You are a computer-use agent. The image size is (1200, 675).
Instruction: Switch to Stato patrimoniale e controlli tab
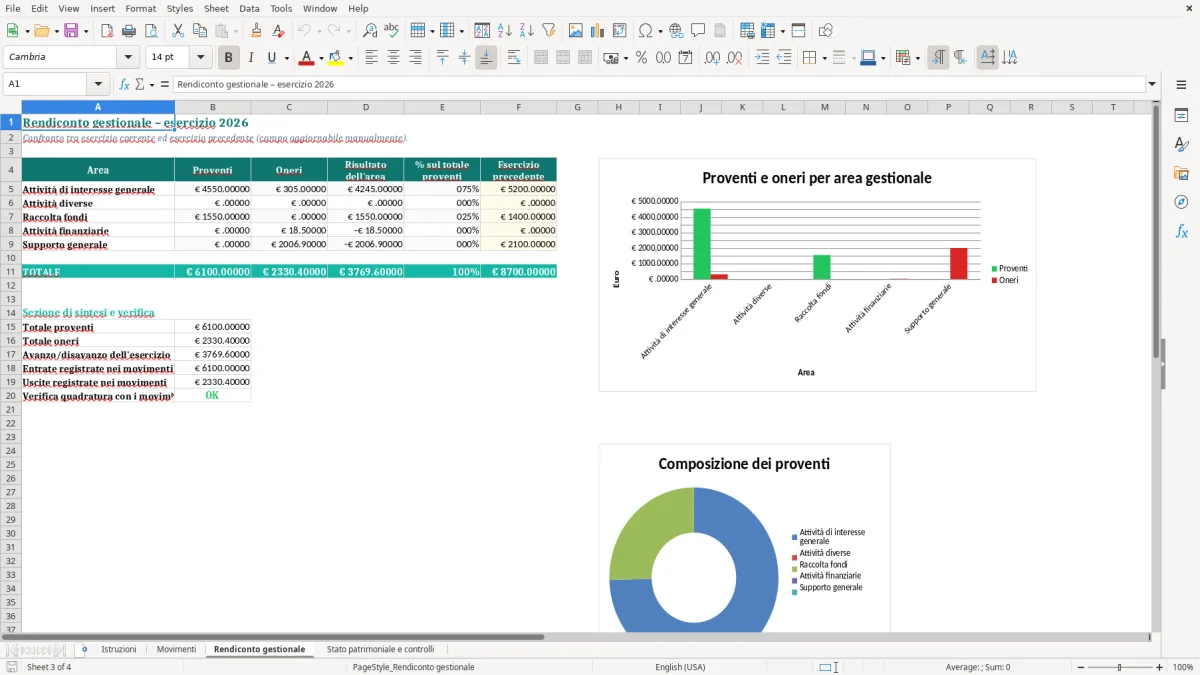coord(380,650)
